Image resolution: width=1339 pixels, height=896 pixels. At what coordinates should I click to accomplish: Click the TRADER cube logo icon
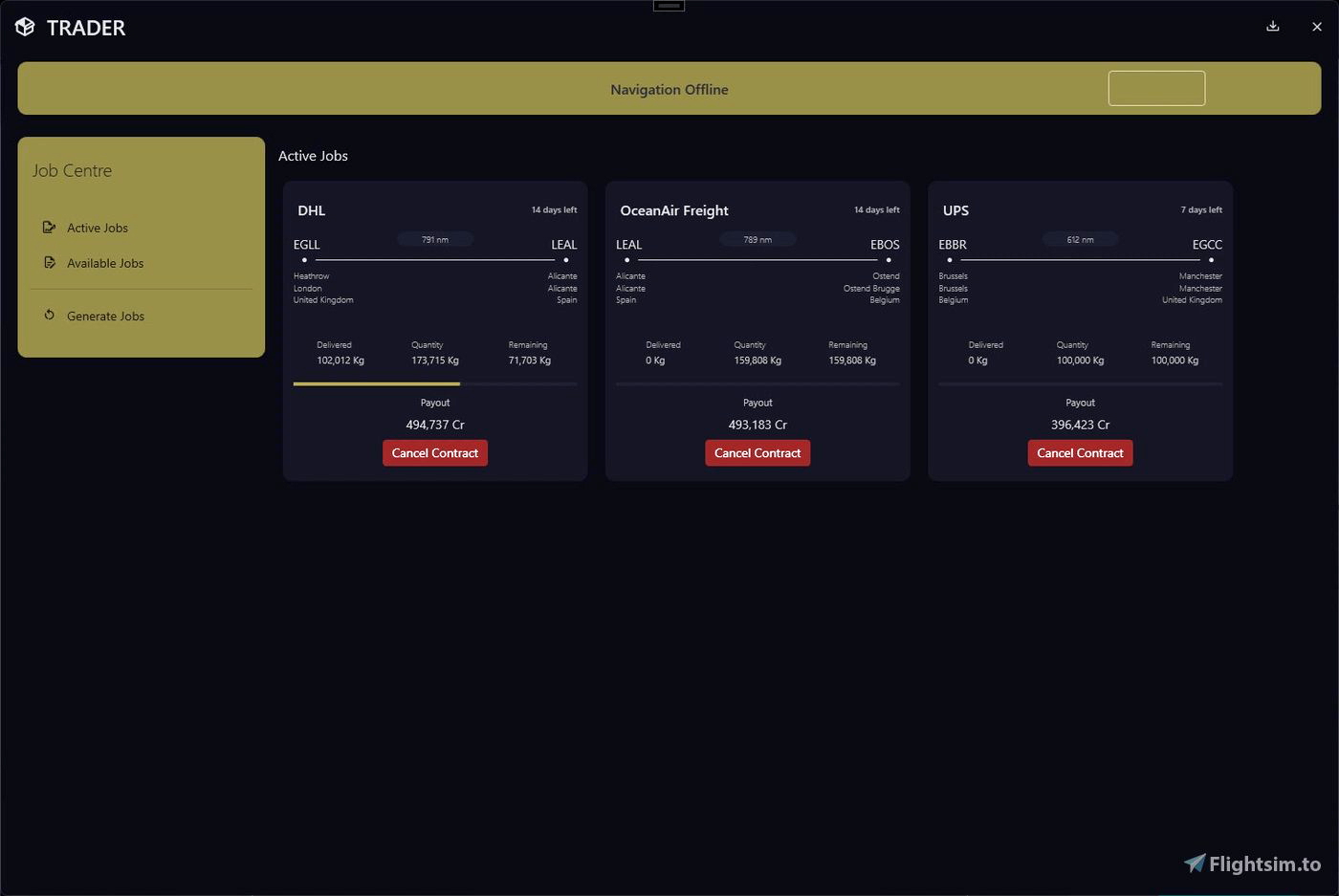tap(25, 27)
